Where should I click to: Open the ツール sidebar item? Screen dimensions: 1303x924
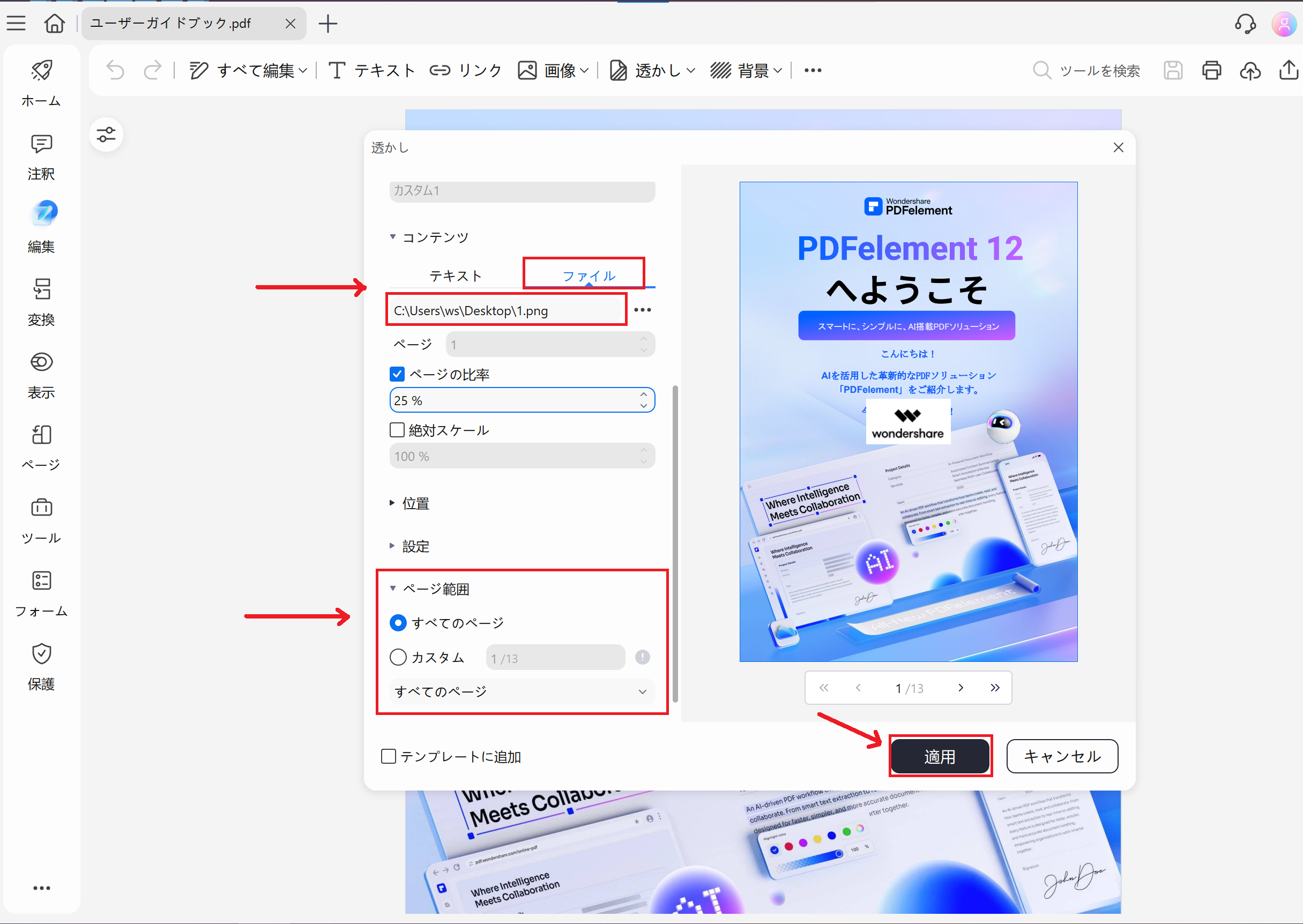pos(41,521)
